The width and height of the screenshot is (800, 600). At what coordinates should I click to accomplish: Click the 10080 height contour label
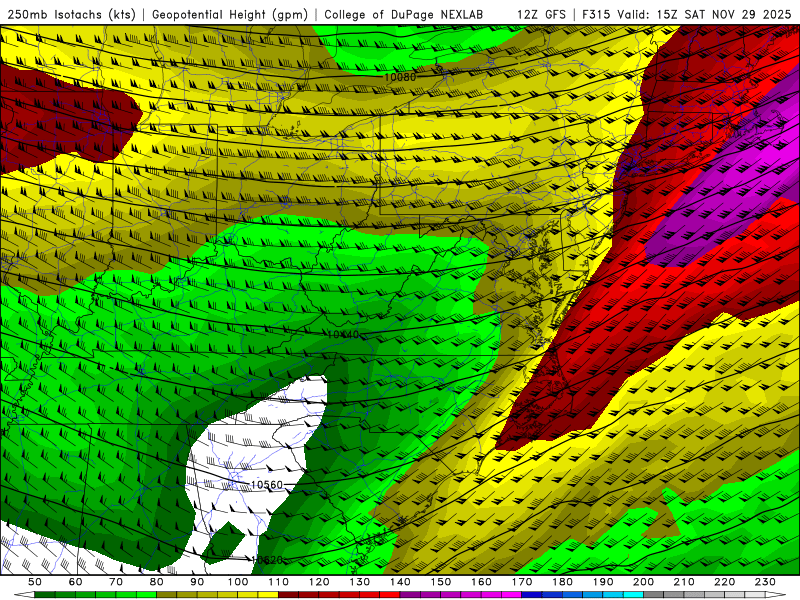[400, 77]
